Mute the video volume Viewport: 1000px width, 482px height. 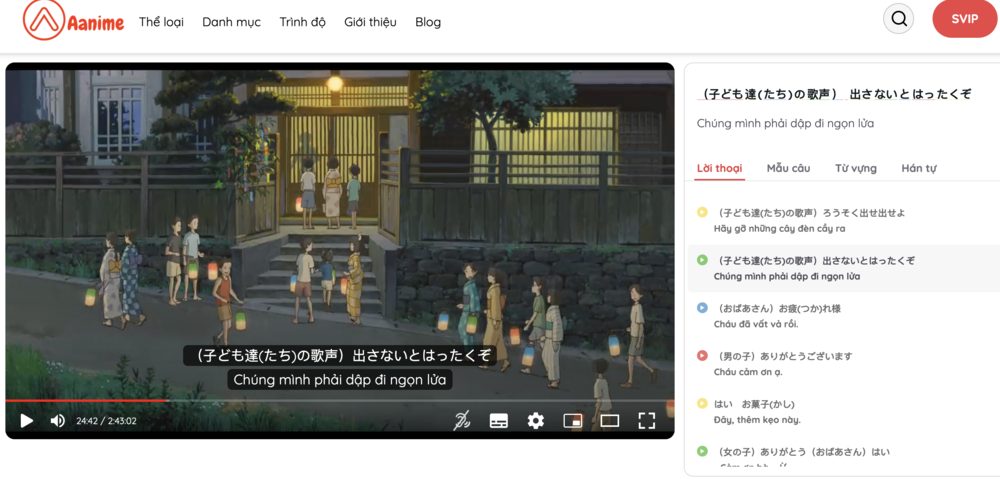click(x=57, y=421)
